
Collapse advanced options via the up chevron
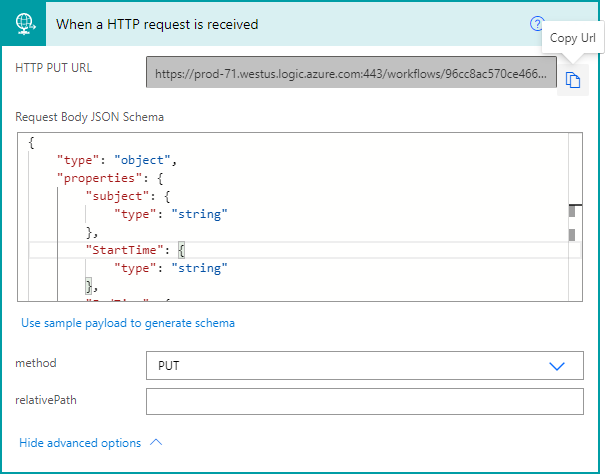click(x=156, y=442)
